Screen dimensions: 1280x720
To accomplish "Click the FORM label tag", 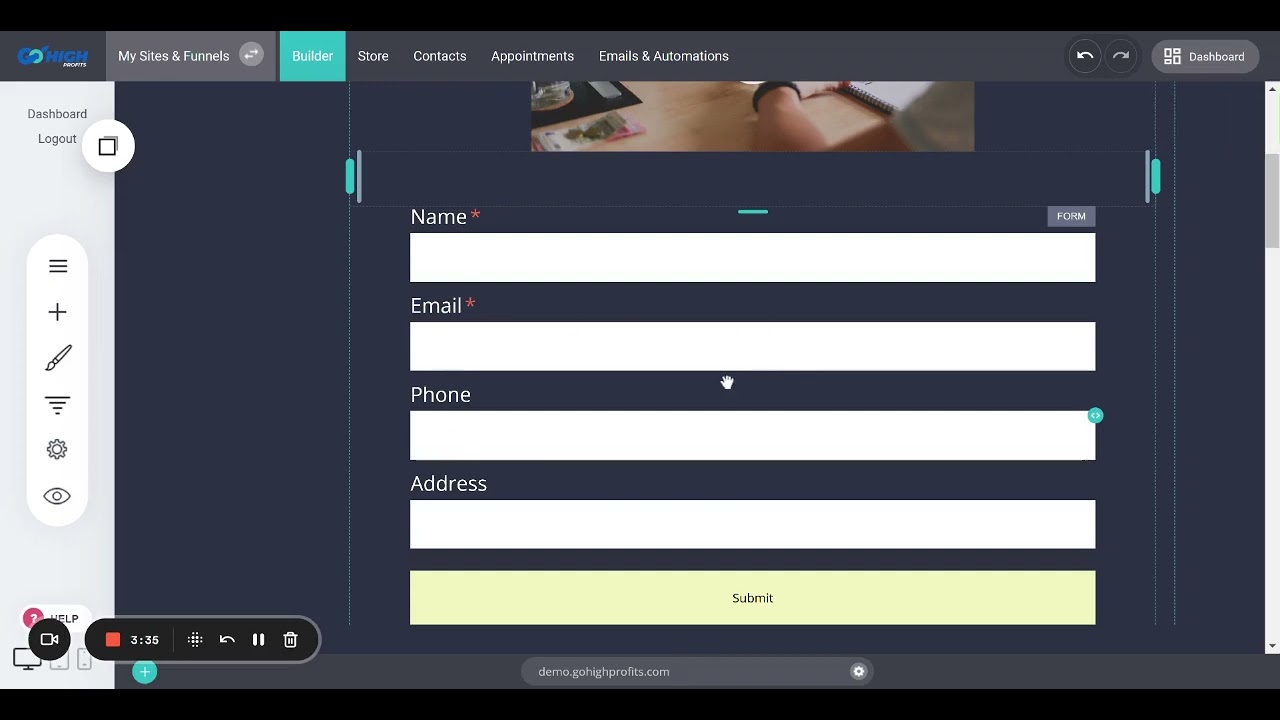I will click(1071, 216).
